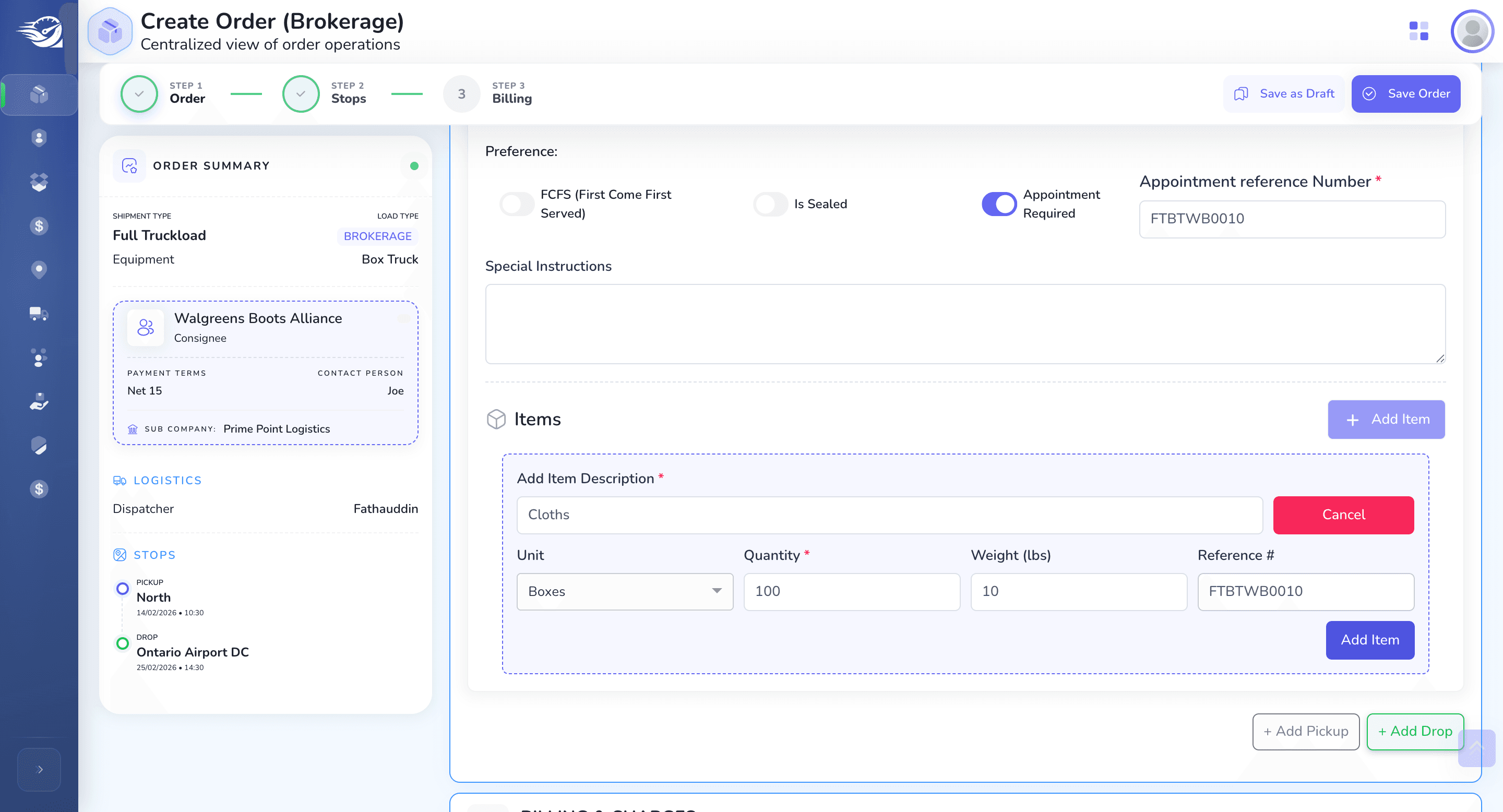
Task: Open the location pin sidebar icon
Action: coord(39,269)
